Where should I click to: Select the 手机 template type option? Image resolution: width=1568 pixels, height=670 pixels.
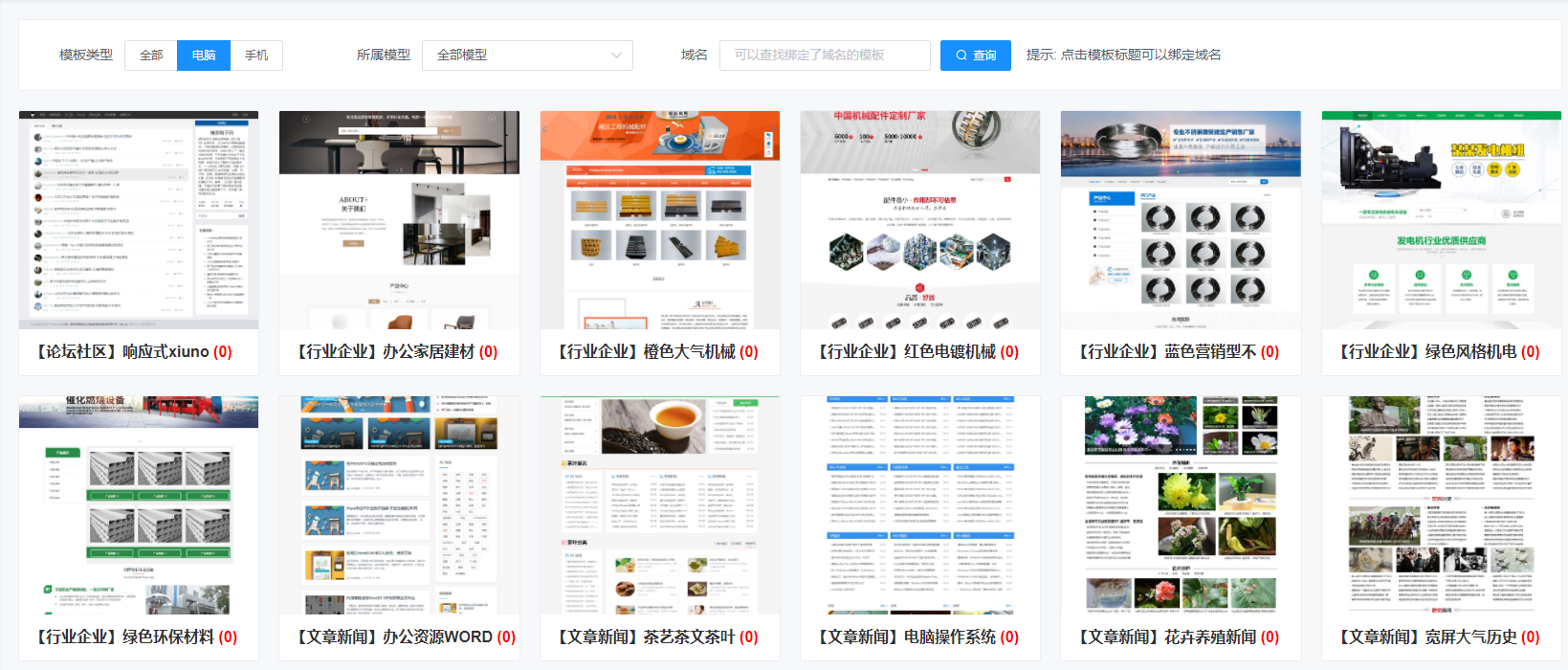[x=256, y=56]
